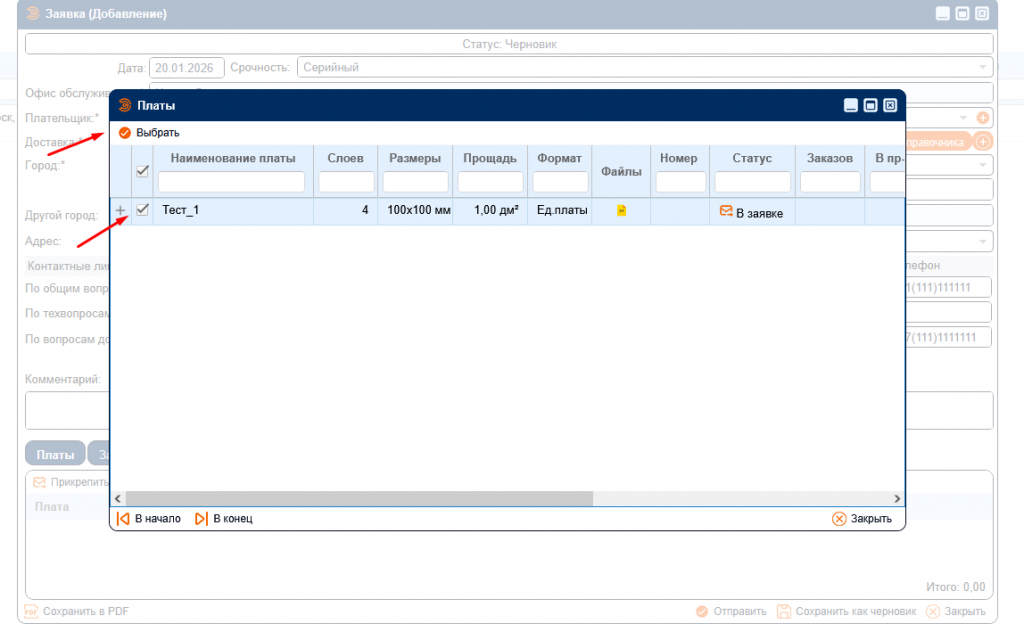Screen dimensions: 1024x632
Task: Open the yellow file icon in Файлы column
Action: 621,211
